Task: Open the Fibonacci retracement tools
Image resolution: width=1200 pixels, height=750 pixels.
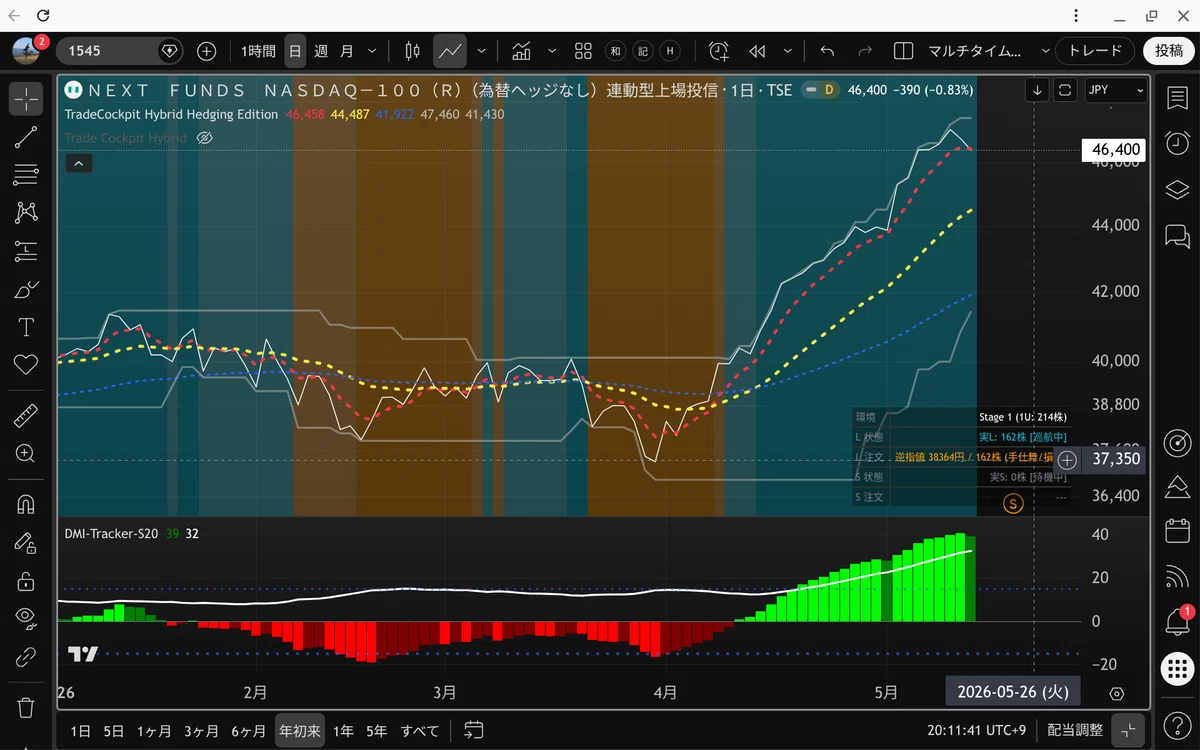Action: coord(26,175)
